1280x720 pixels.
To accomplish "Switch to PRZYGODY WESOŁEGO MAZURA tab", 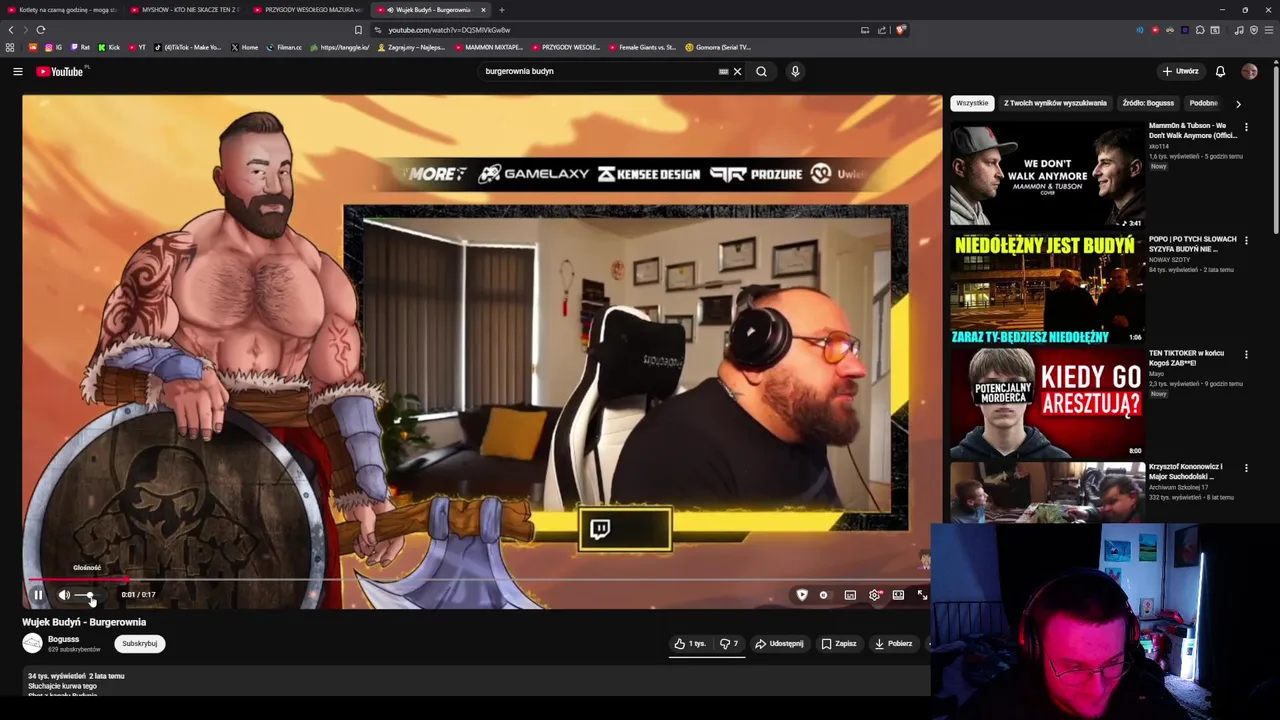I will [308, 10].
